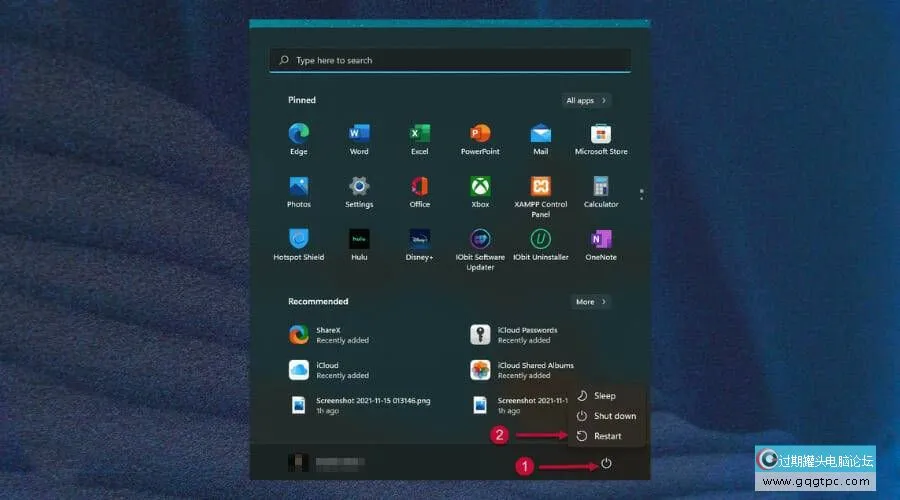Click the Type here to search box
Viewport: 900px width, 500px height.
pos(450,60)
